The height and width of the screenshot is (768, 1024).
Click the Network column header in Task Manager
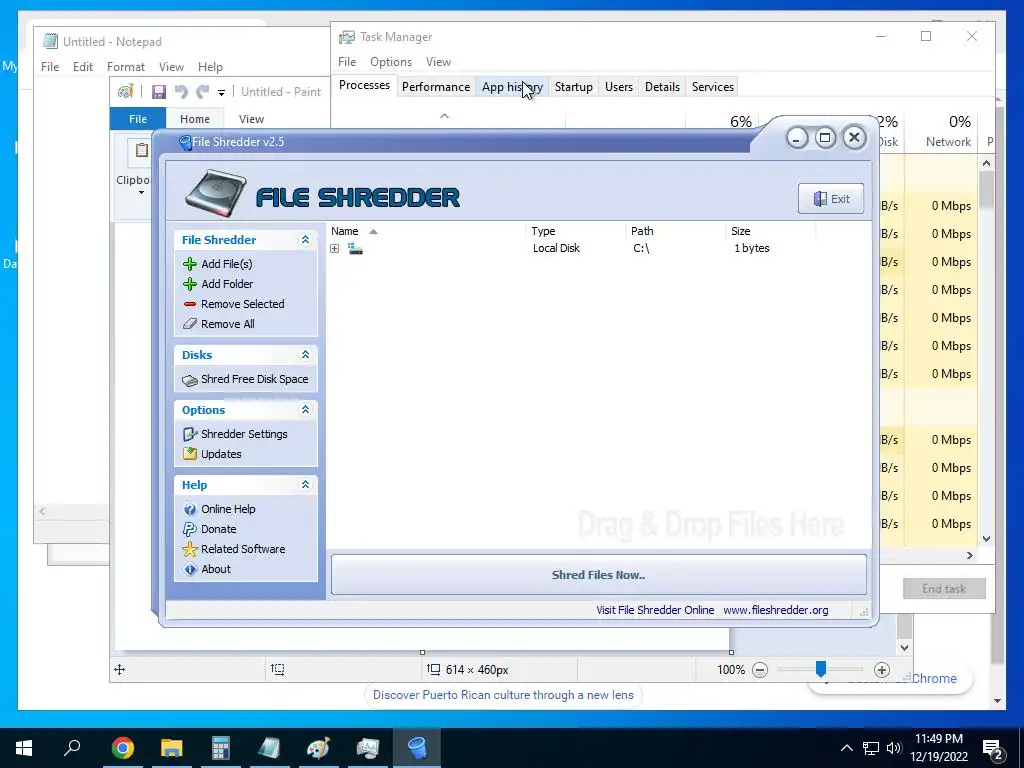pos(941,131)
